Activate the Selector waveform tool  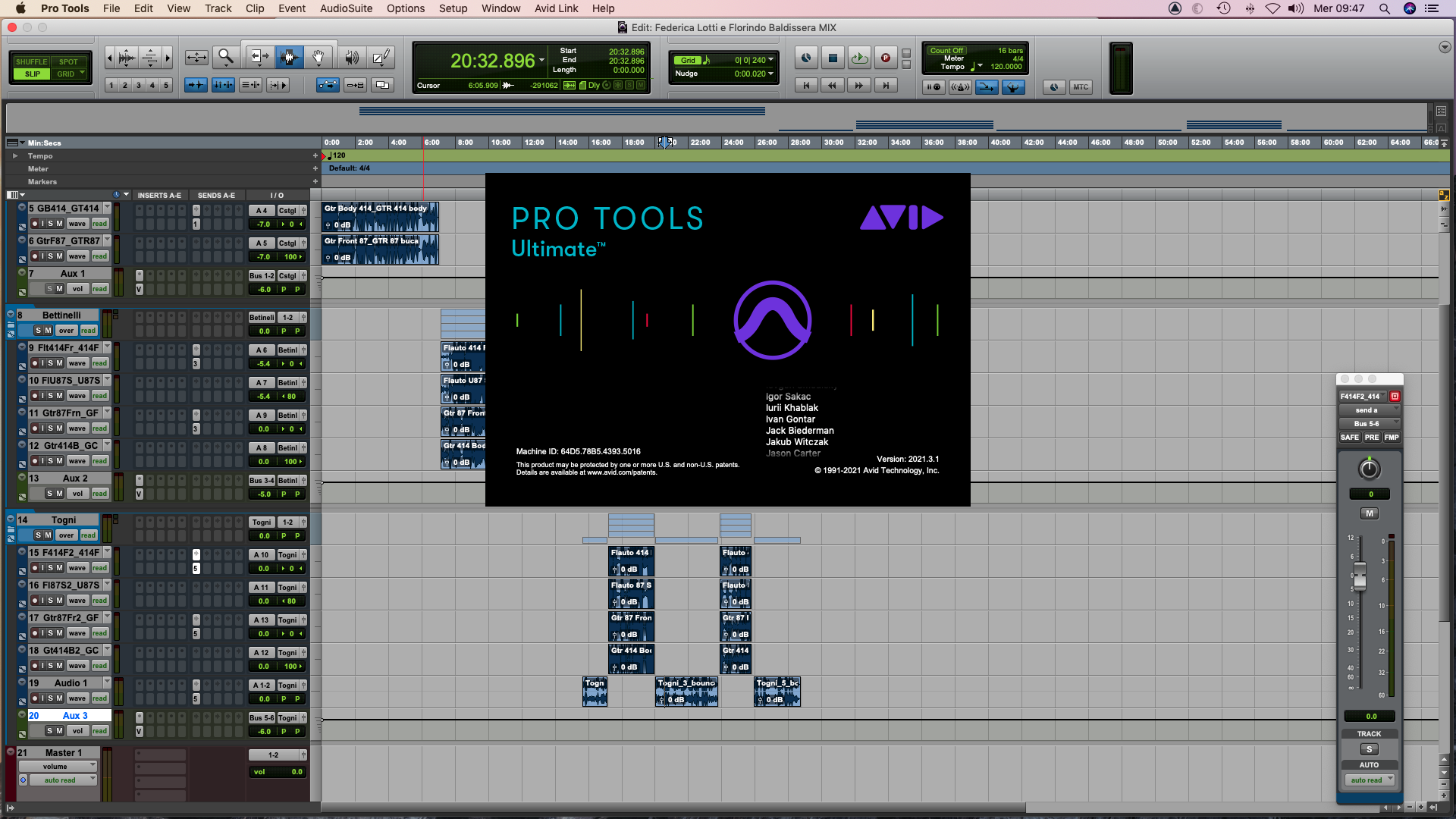tap(289, 57)
